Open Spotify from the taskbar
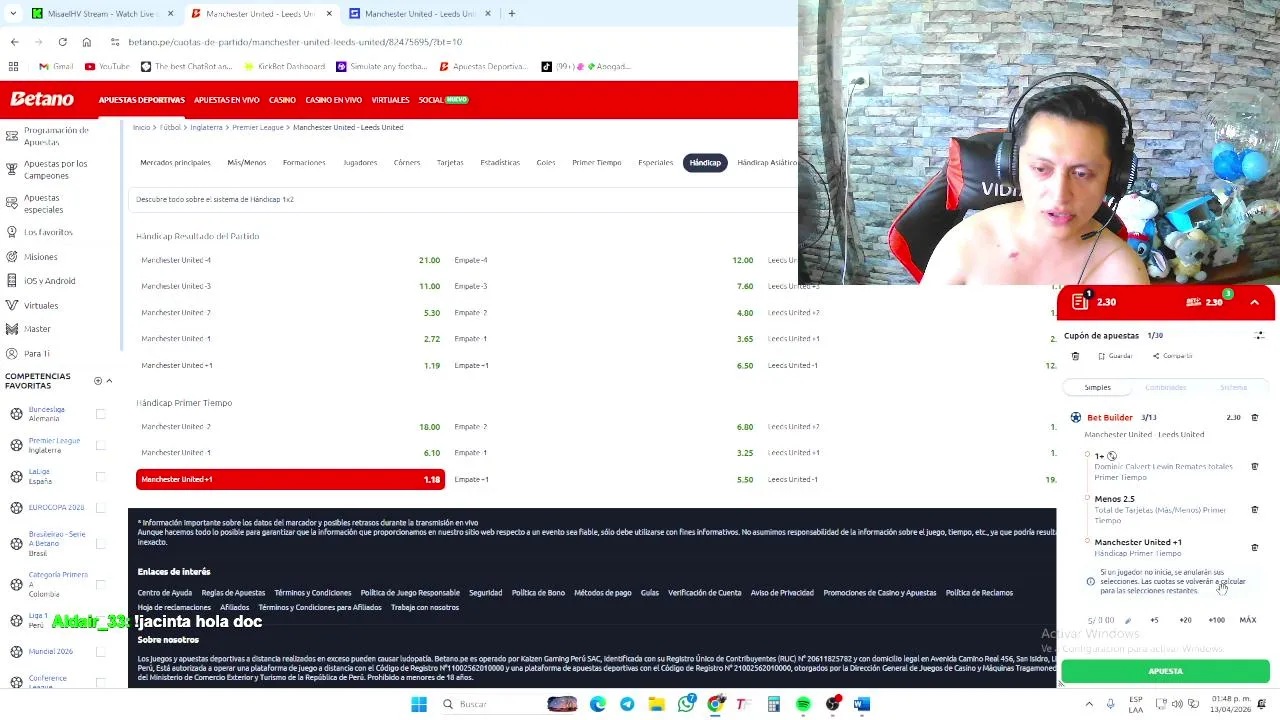1280x720 pixels. pyautogui.click(x=803, y=704)
